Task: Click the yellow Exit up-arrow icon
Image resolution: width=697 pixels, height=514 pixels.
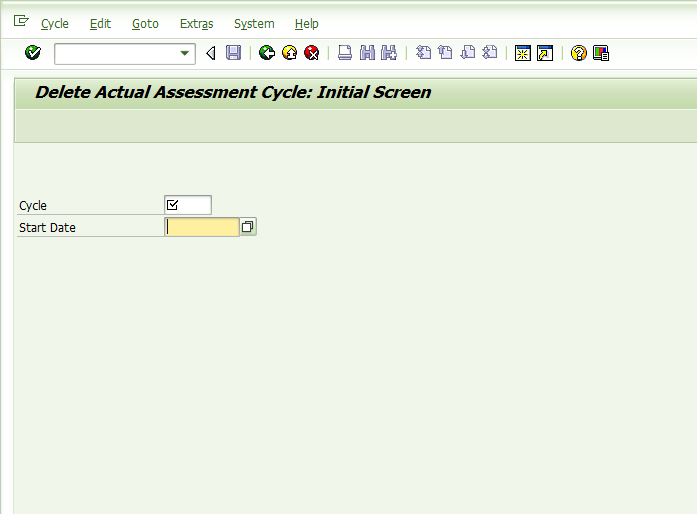Action: (289, 53)
